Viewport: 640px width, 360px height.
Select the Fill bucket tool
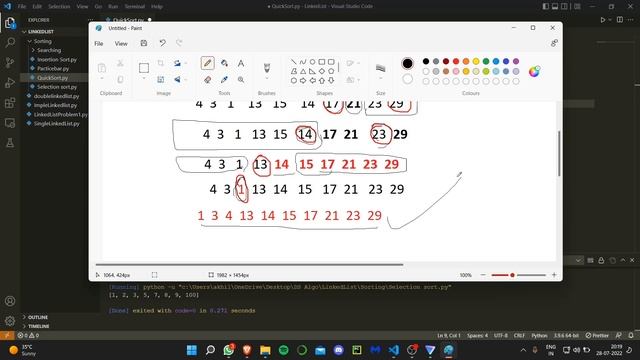224,63
